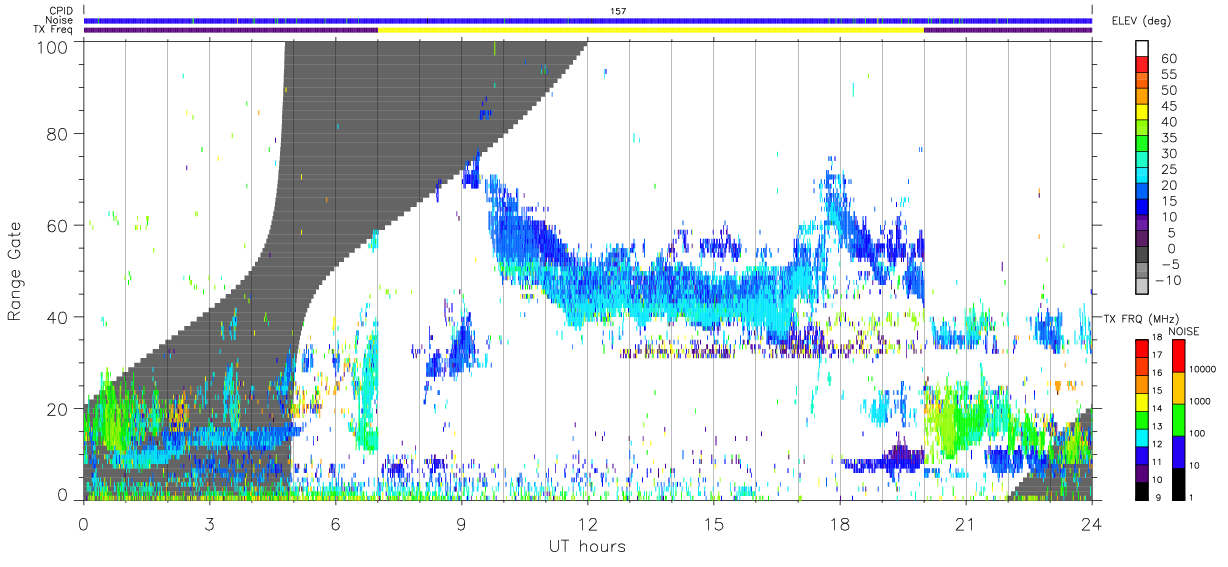Pick the red swatch in the ELEV colorbar

(x=1142, y=66)
